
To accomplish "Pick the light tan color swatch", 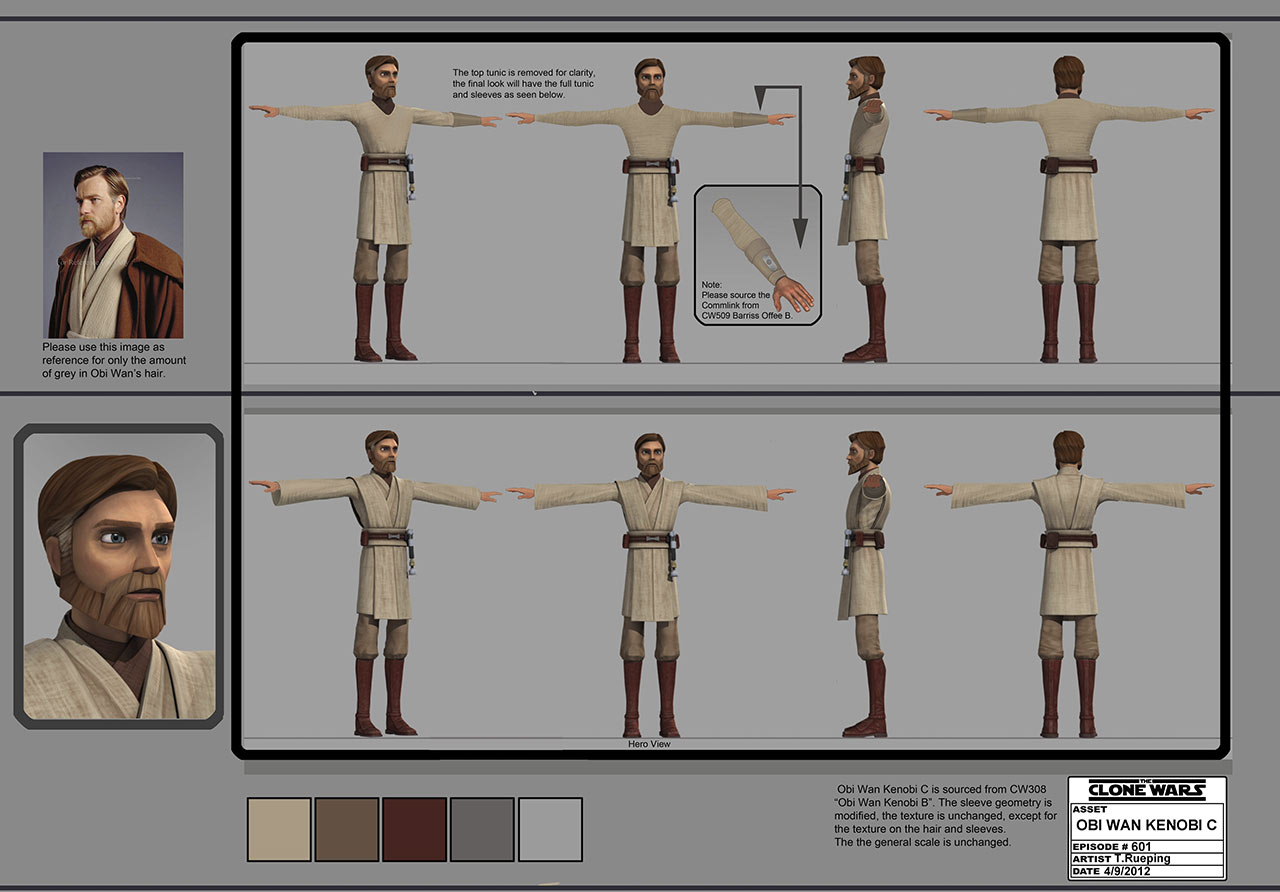I will 279,829.
